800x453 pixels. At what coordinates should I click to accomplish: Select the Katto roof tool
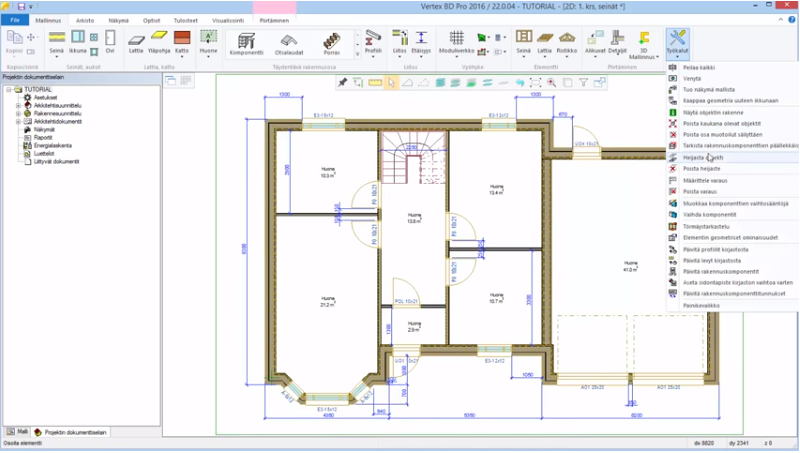click(x=182, y=41)
